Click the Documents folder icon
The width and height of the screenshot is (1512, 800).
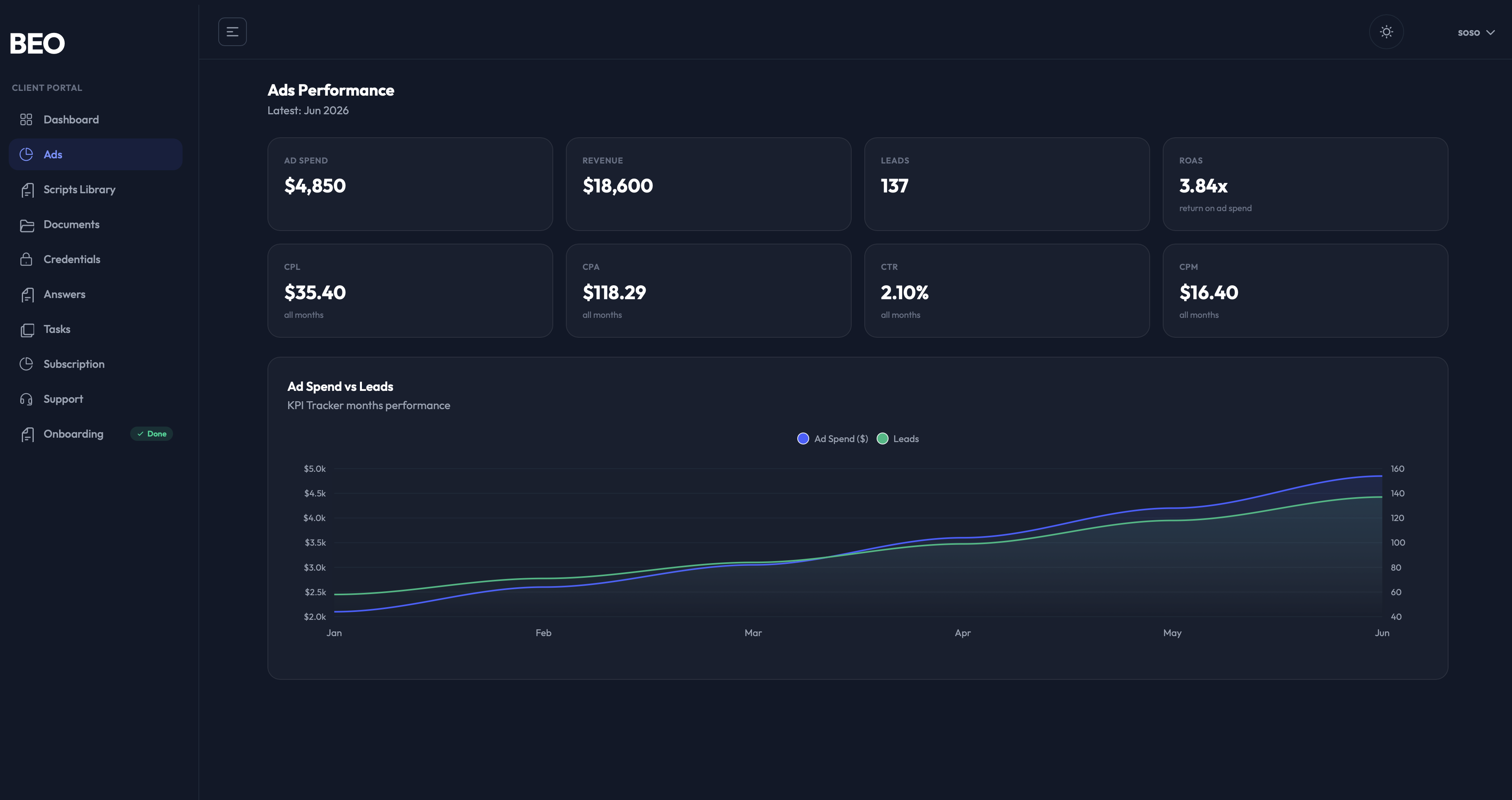(x=27, y=225)
